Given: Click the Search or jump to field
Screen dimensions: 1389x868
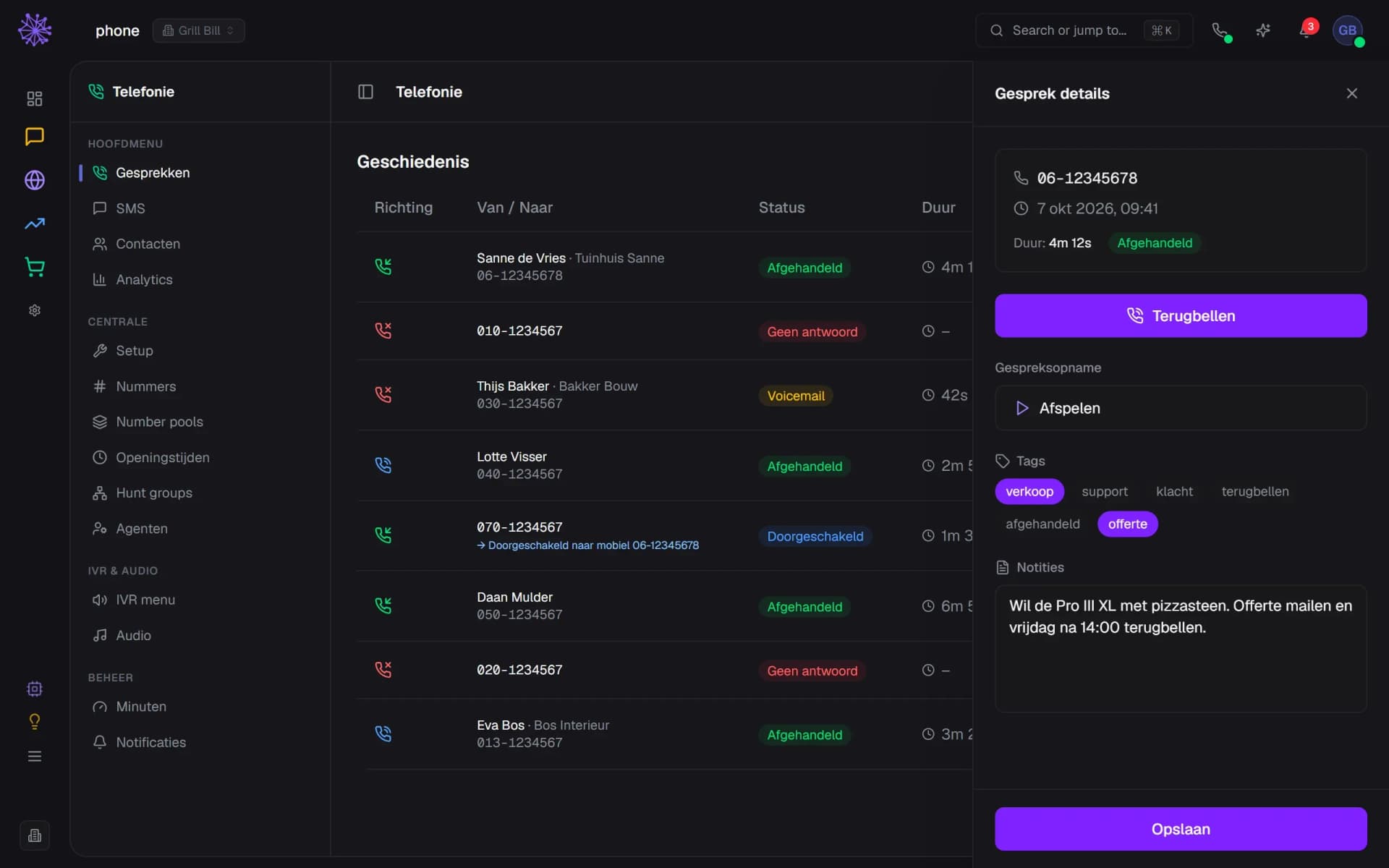Looking at the screenshot, I should click(1084, 30).
